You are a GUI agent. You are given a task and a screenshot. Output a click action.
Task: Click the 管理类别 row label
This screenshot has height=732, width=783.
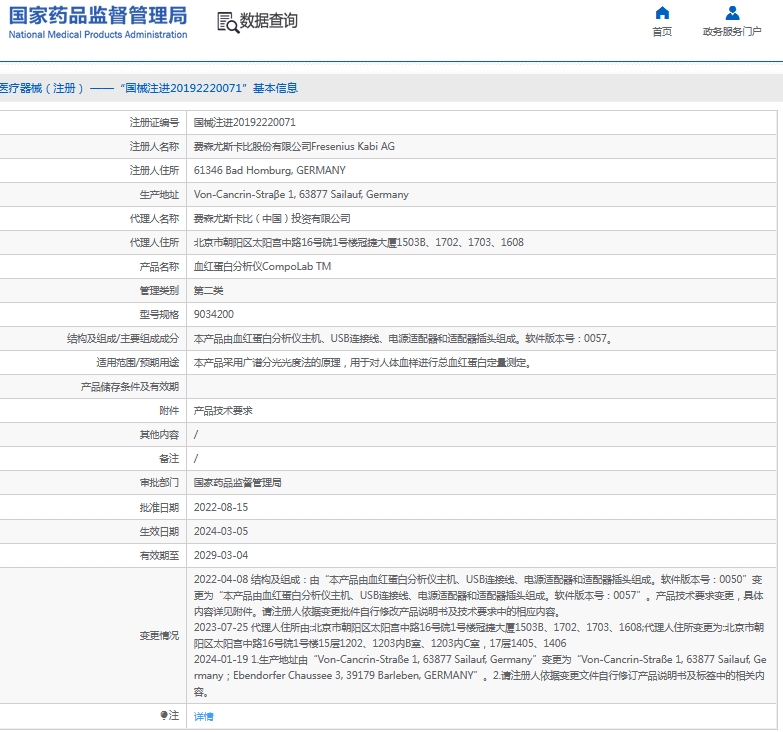pos(159,291)
